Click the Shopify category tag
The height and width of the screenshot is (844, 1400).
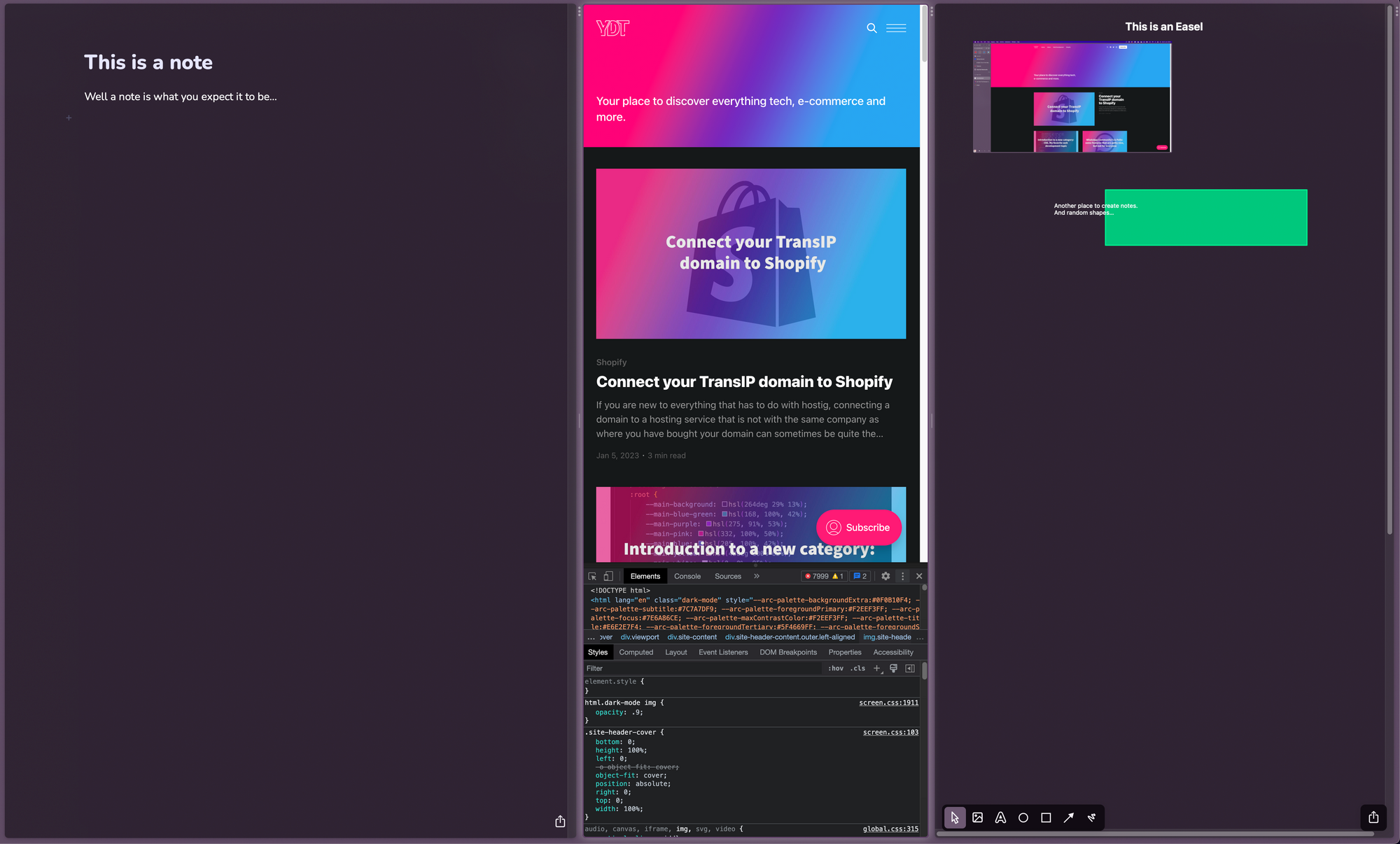coord(611,362)
